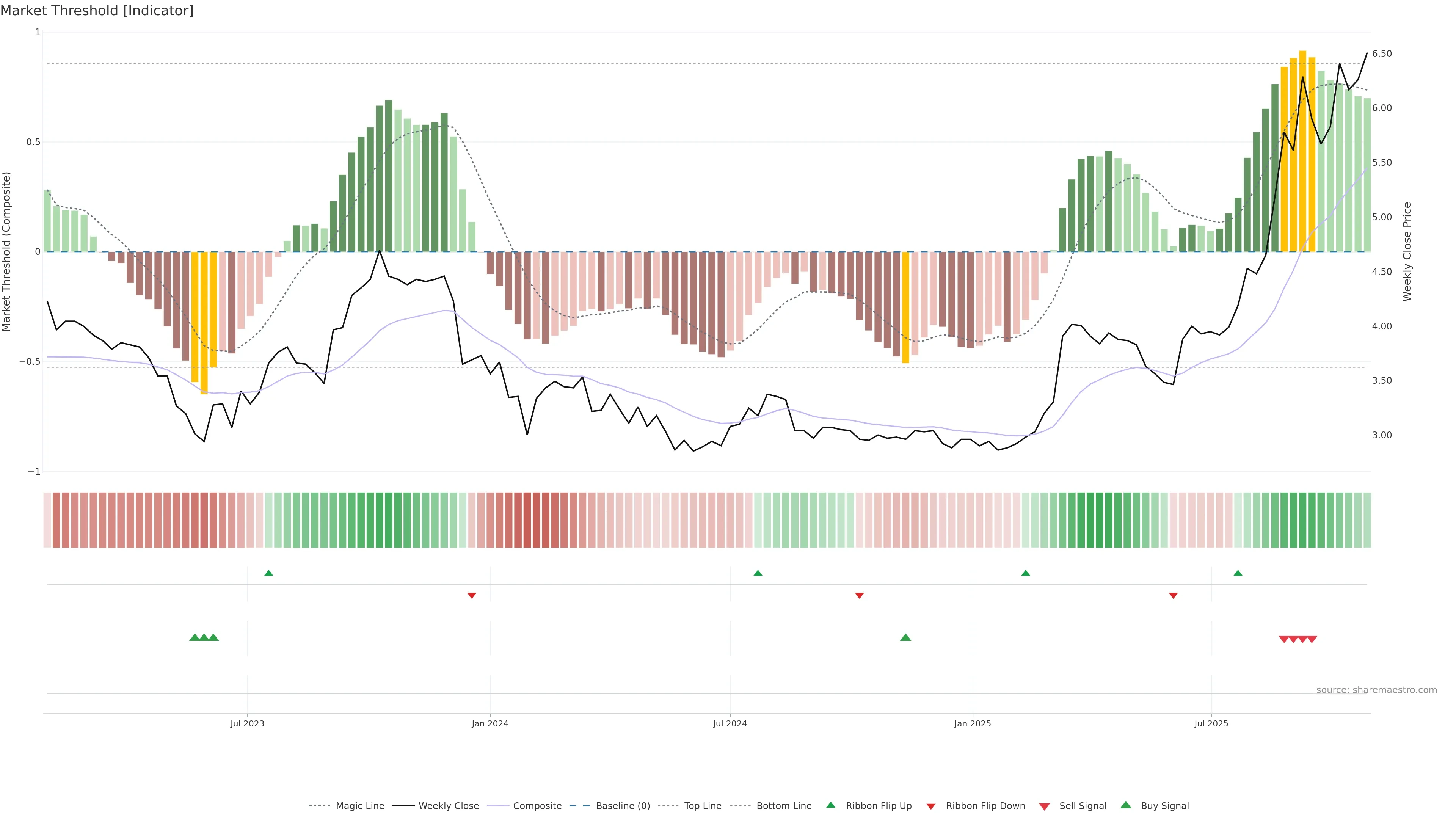This screenshot has width=1456, height=819.
Task: Toggle Bottom Line legend entry
Action: point(783,806)
